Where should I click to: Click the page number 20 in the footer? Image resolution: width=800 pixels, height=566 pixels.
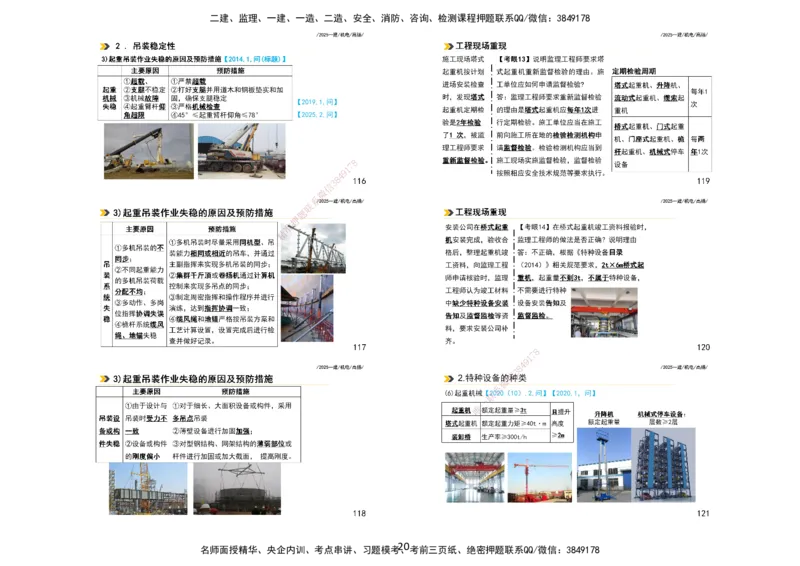pyautogui.click(x=403, y=547)
